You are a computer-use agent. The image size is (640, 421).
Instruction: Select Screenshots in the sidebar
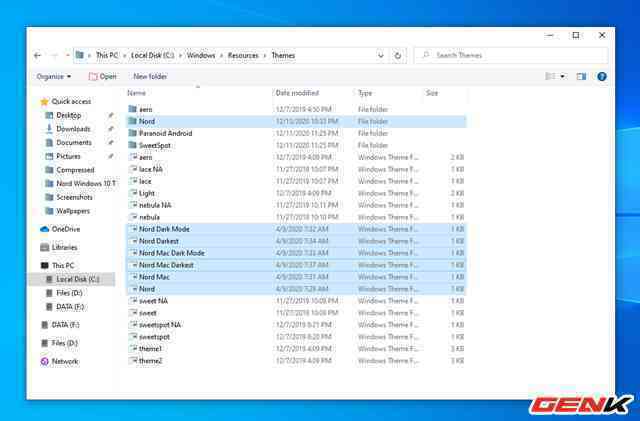[x=69, y=197]
